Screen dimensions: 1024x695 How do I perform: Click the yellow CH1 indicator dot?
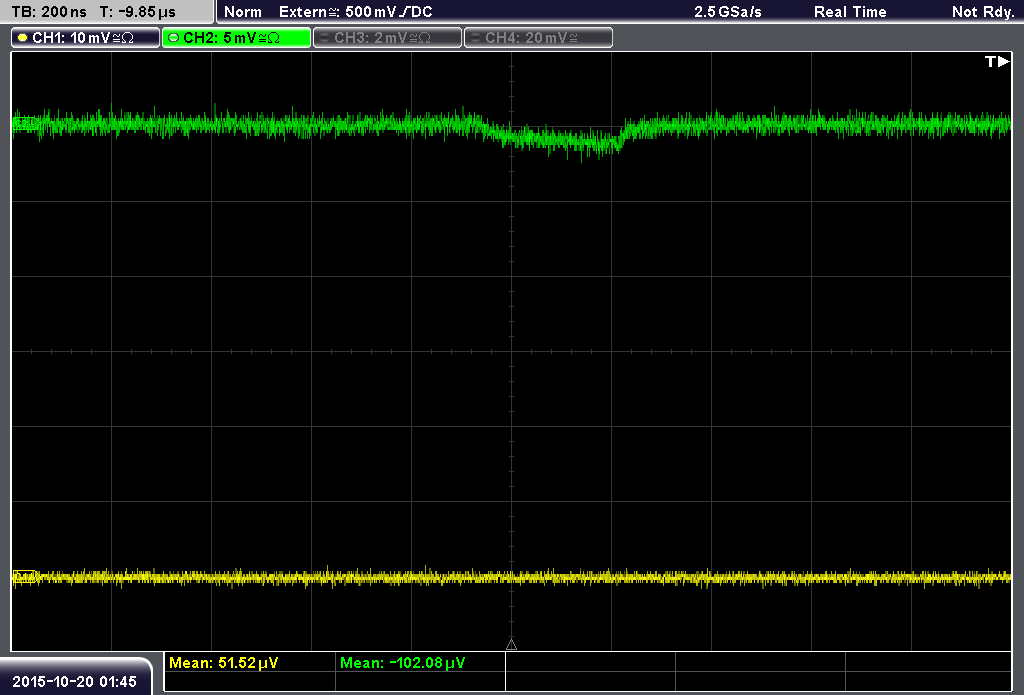pyautogui.click(x=22, y=38)
